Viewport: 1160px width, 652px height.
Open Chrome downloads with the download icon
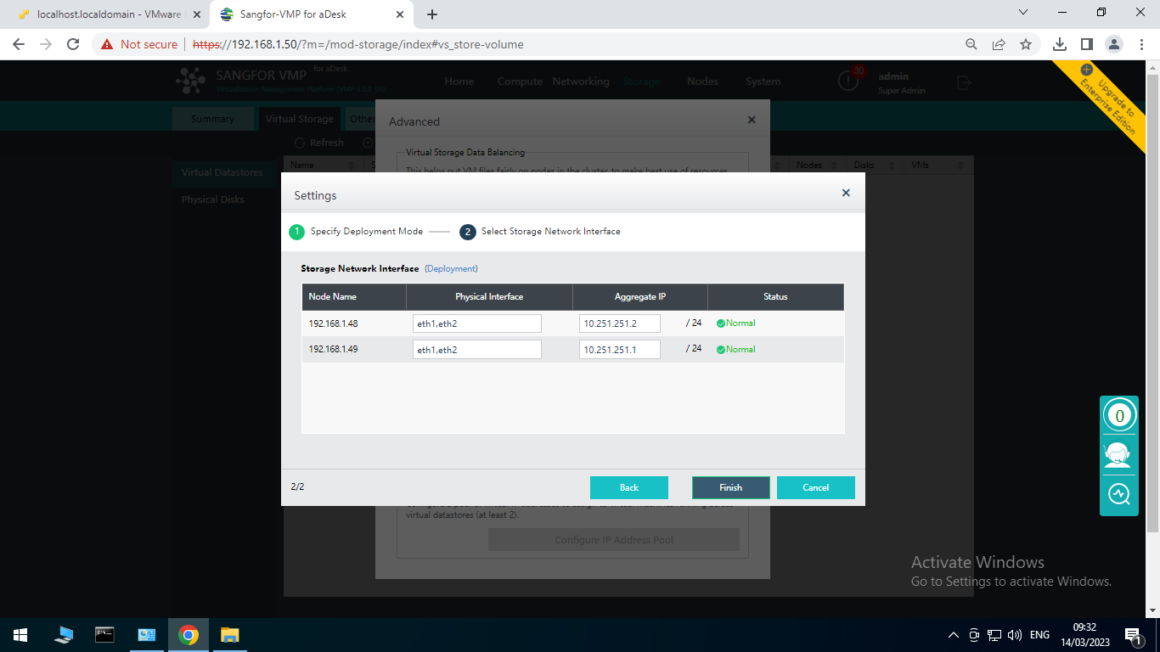coord(1060,44)
